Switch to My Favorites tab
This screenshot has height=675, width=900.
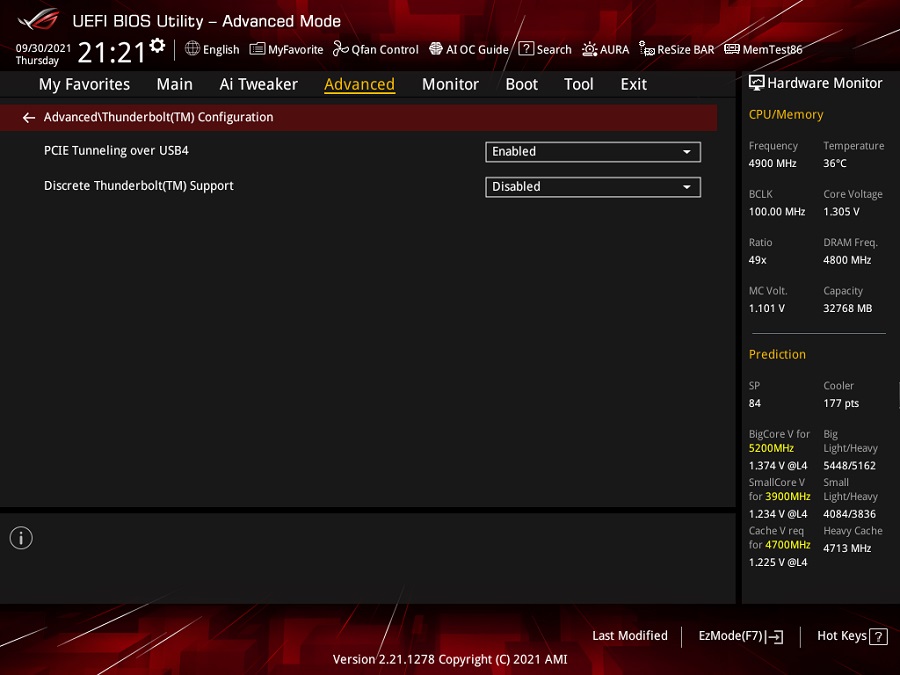coord(84,84)
